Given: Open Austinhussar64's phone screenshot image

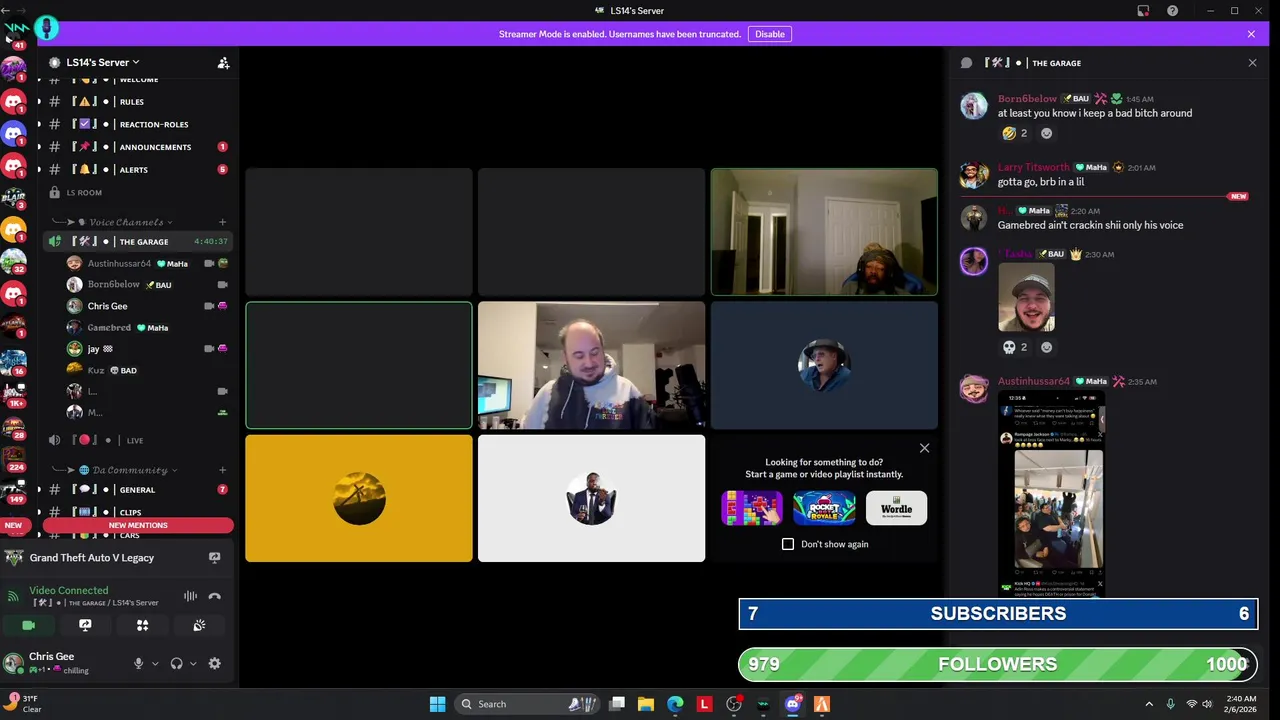Looking at the screenshot, I should point(1051,494).
